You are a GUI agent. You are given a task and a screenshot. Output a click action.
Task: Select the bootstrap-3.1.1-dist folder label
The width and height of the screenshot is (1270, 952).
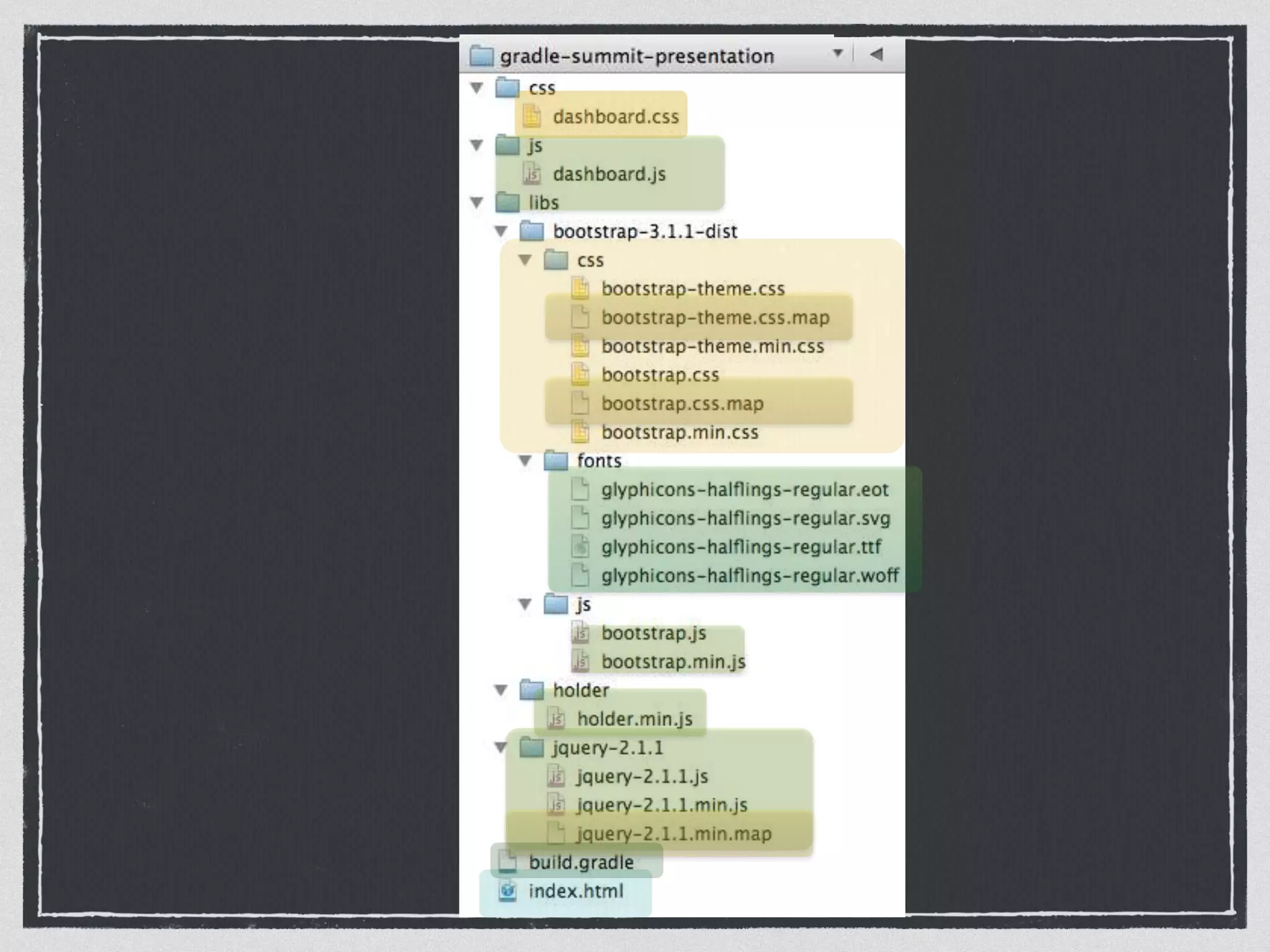click(x=645, y=232)
